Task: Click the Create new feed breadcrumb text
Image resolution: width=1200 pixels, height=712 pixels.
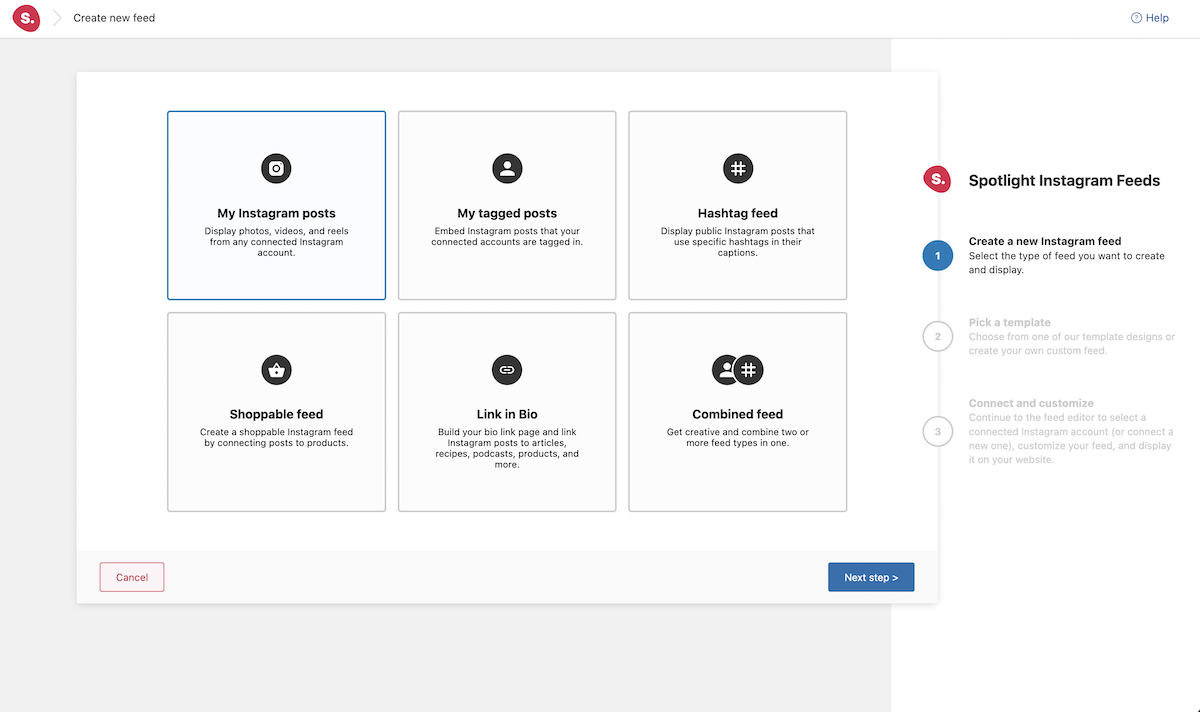Action: 114,18
